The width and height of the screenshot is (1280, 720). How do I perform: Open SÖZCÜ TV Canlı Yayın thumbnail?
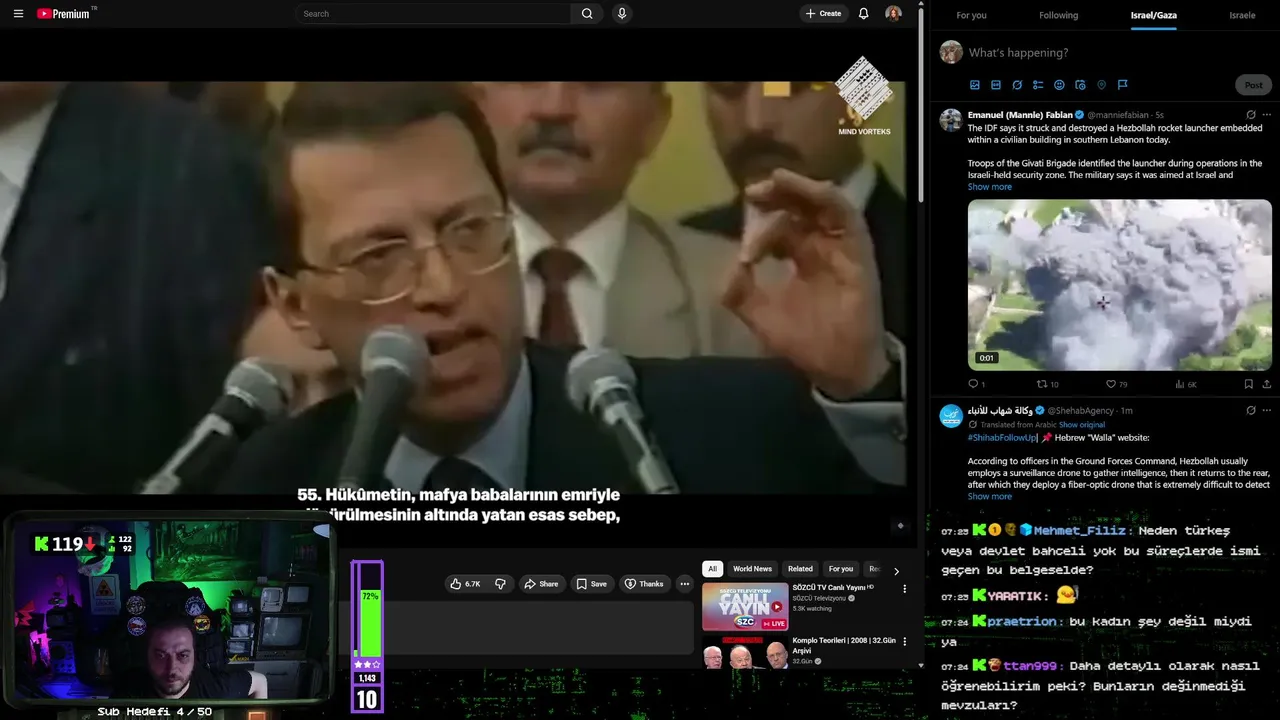click(745, 607)
